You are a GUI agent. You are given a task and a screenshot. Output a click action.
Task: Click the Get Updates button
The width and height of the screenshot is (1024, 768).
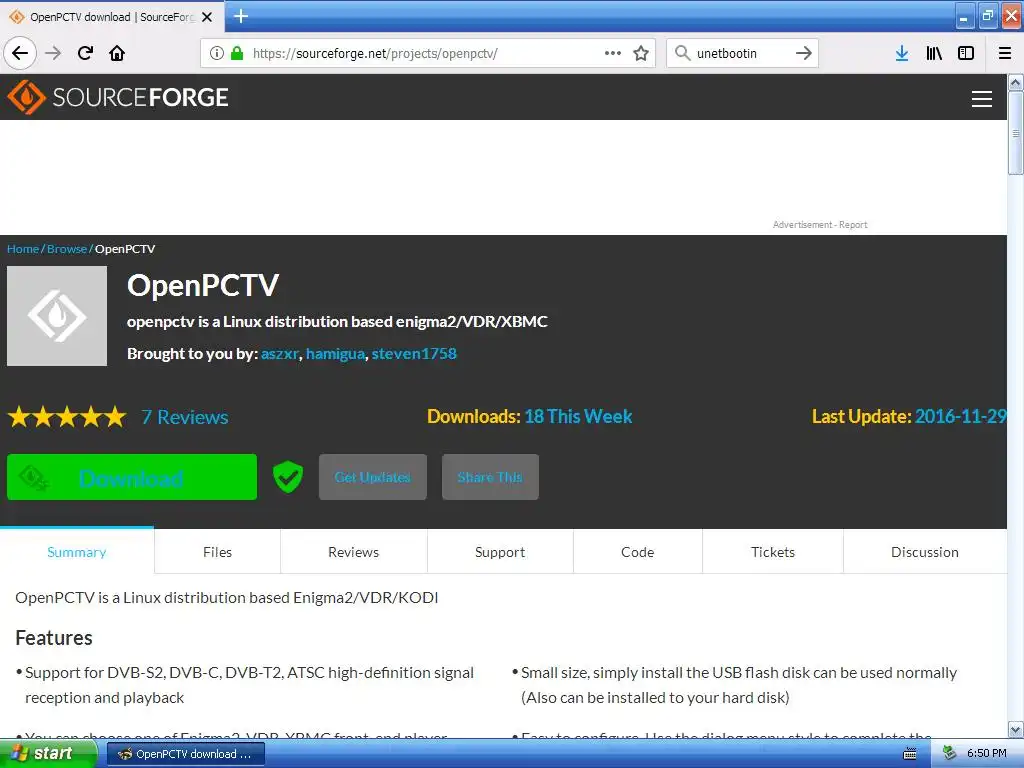click(x=373, y=477)
